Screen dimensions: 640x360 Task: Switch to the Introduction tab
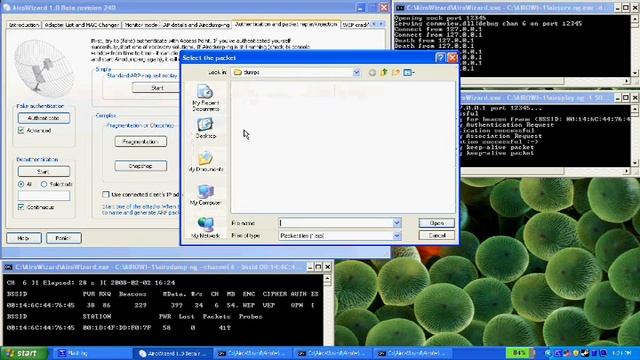pyautogui.click(x=24, y=25)
